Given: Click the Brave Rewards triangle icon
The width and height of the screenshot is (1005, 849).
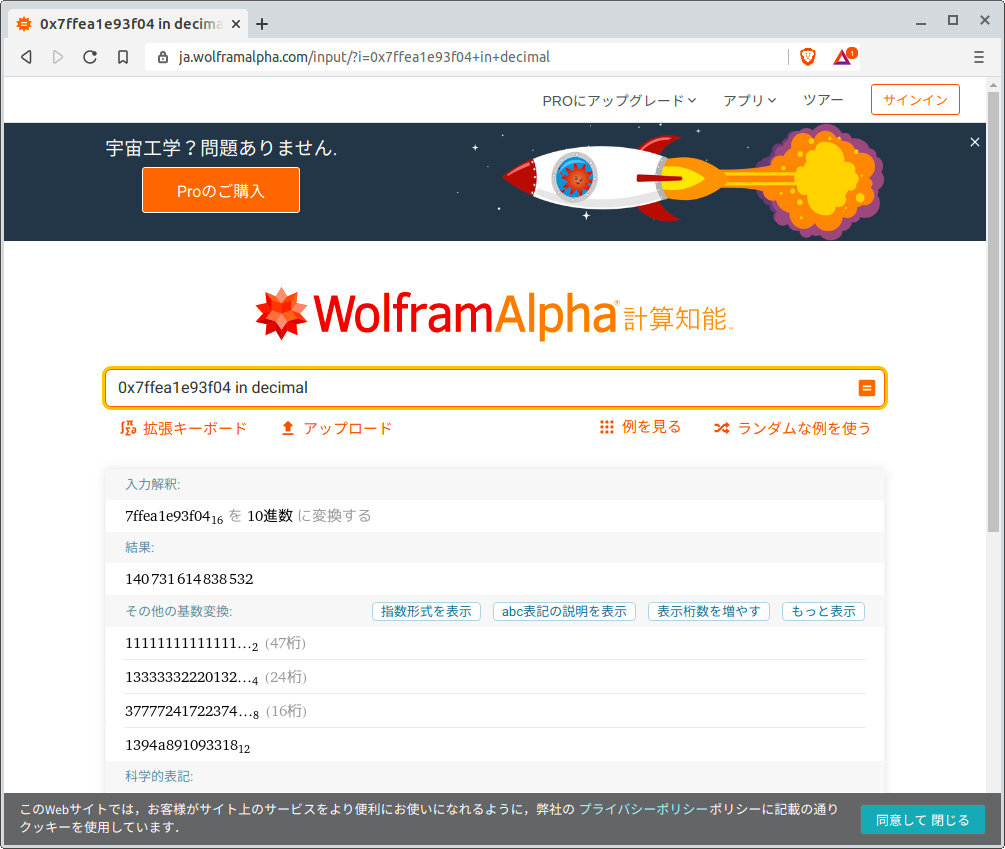Looking at the screenshot, I should click(x=845, y=57).
